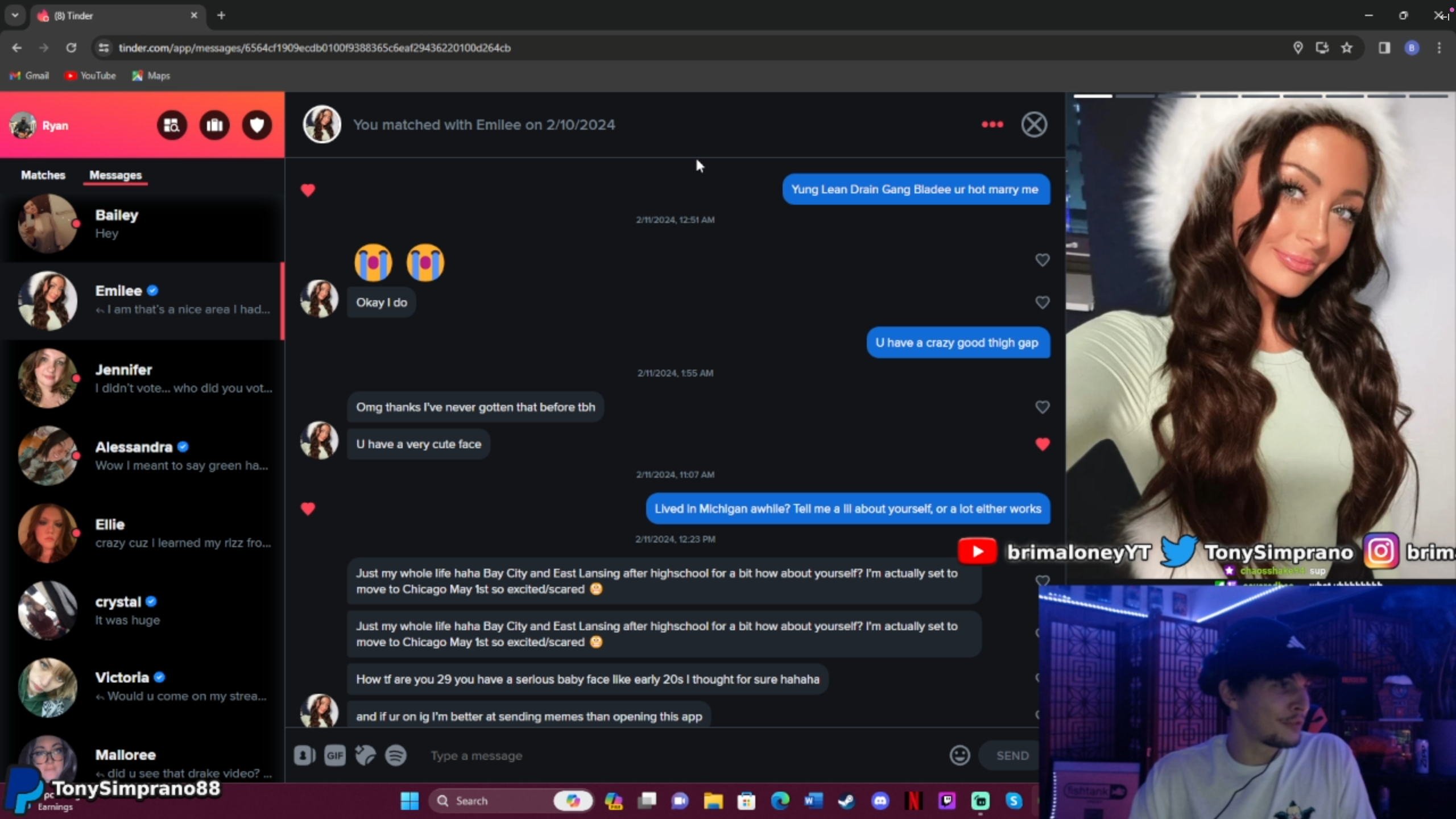This screenshot has width=1456, height=819.
Task: Reload the Tinder page
Action: 71,48
